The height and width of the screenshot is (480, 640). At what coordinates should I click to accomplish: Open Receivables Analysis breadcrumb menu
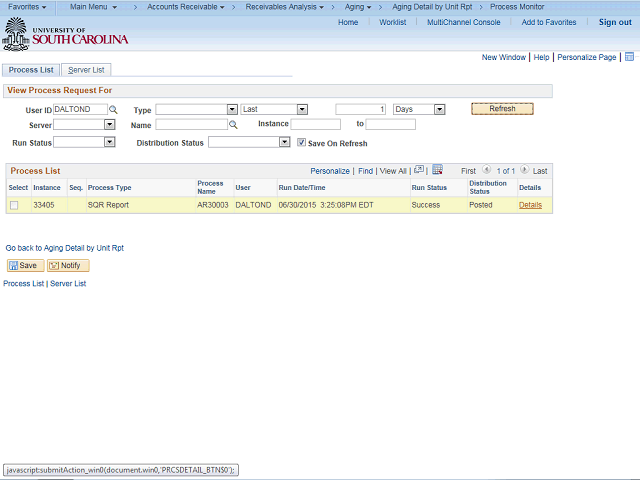pyautogui.click(x=284, y=7)
